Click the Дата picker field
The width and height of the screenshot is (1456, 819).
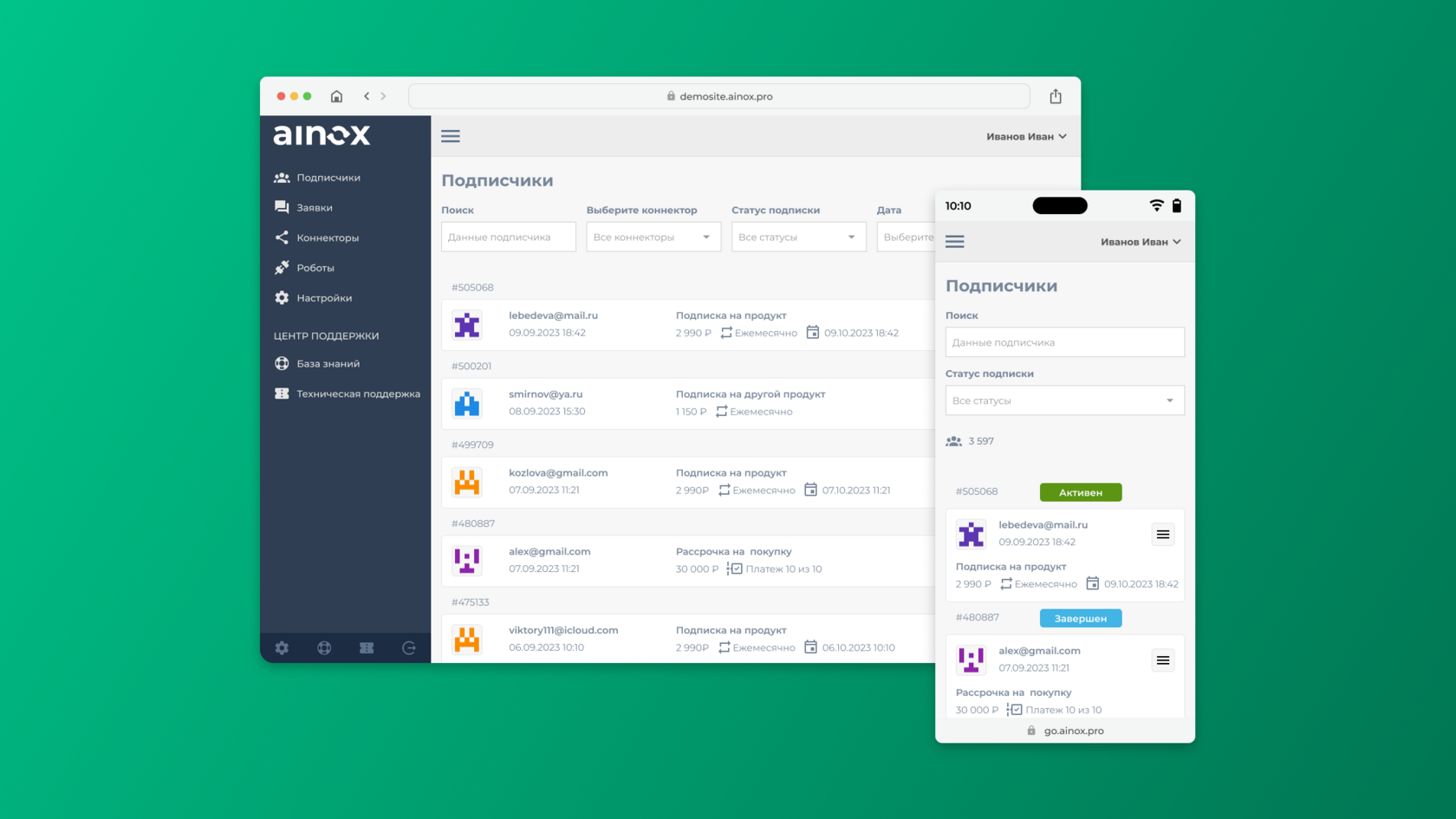point(906,237)
